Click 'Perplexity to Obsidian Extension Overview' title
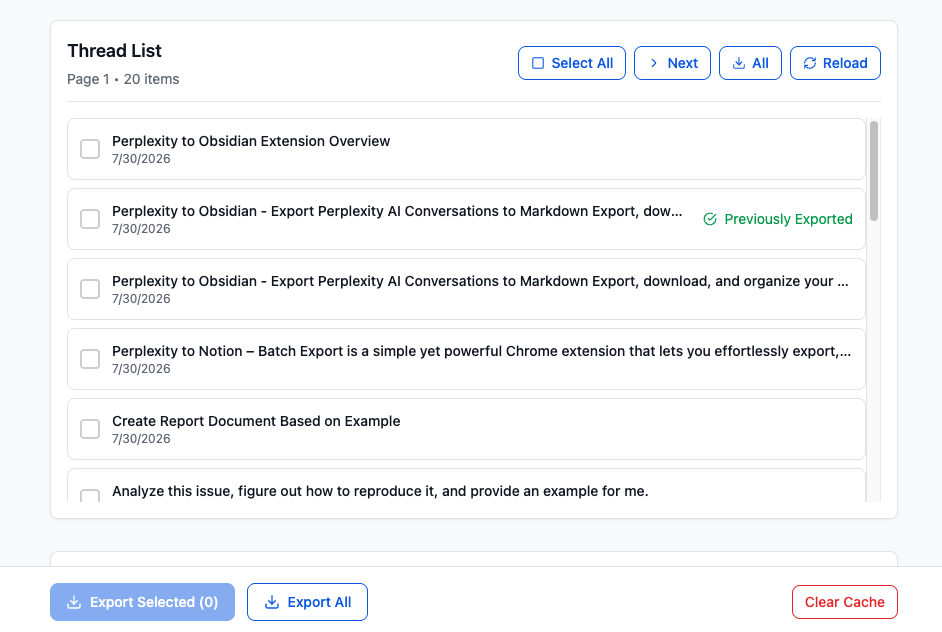The width and height of the screenshot is (942, 632). [x=251, y=141]
